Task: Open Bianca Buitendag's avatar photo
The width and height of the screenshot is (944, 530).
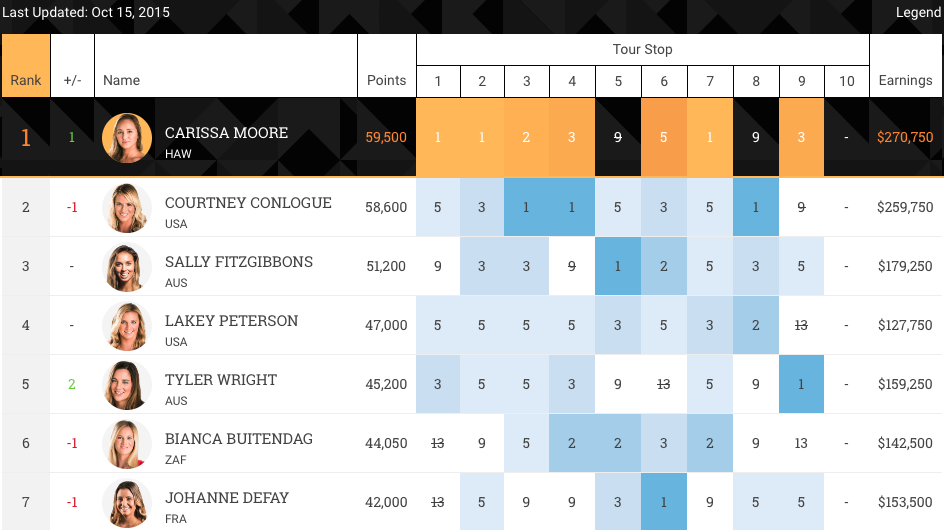Action: (127, 444)
